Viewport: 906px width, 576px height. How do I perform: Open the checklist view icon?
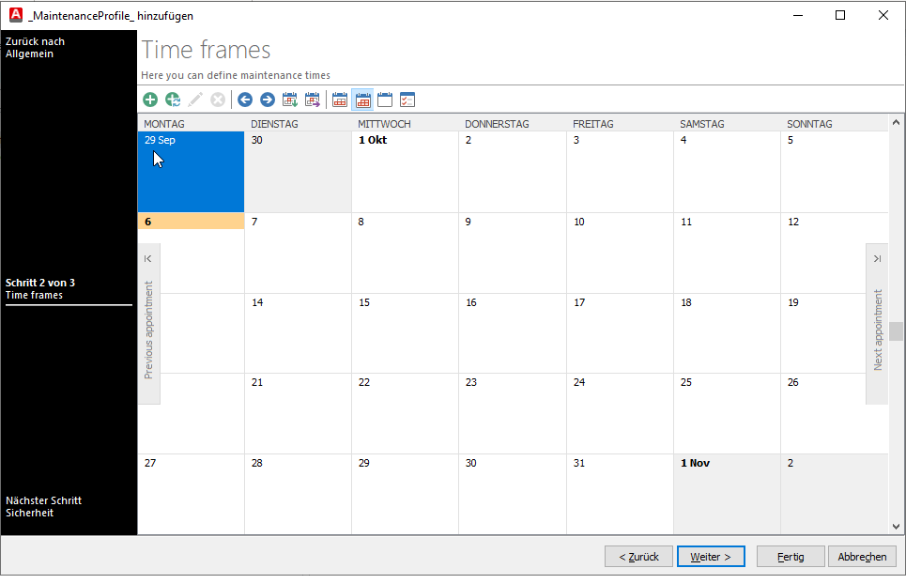click(x=407, y=99)
